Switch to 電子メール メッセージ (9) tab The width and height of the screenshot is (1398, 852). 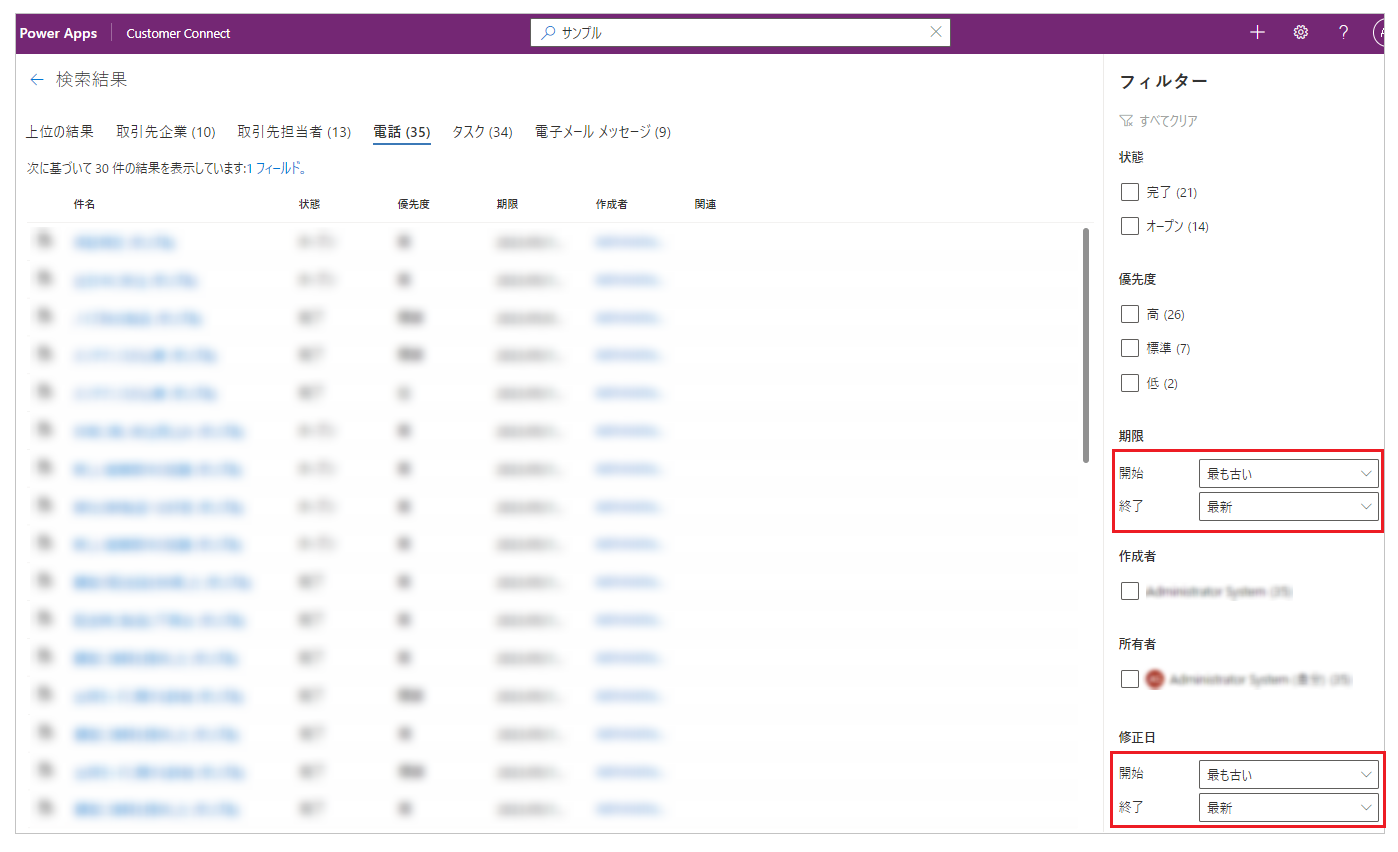(x=603, y=132)
